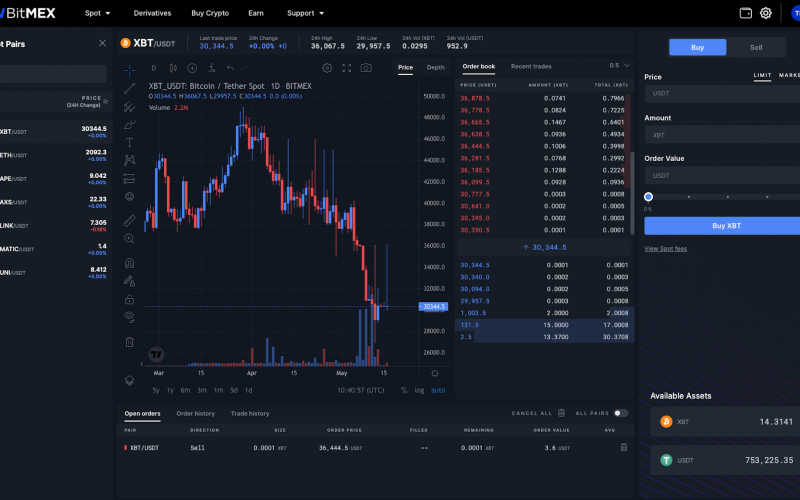Take a chart snapshot with camera icon
Screen dimensions: 800x500
click(366, 68)
